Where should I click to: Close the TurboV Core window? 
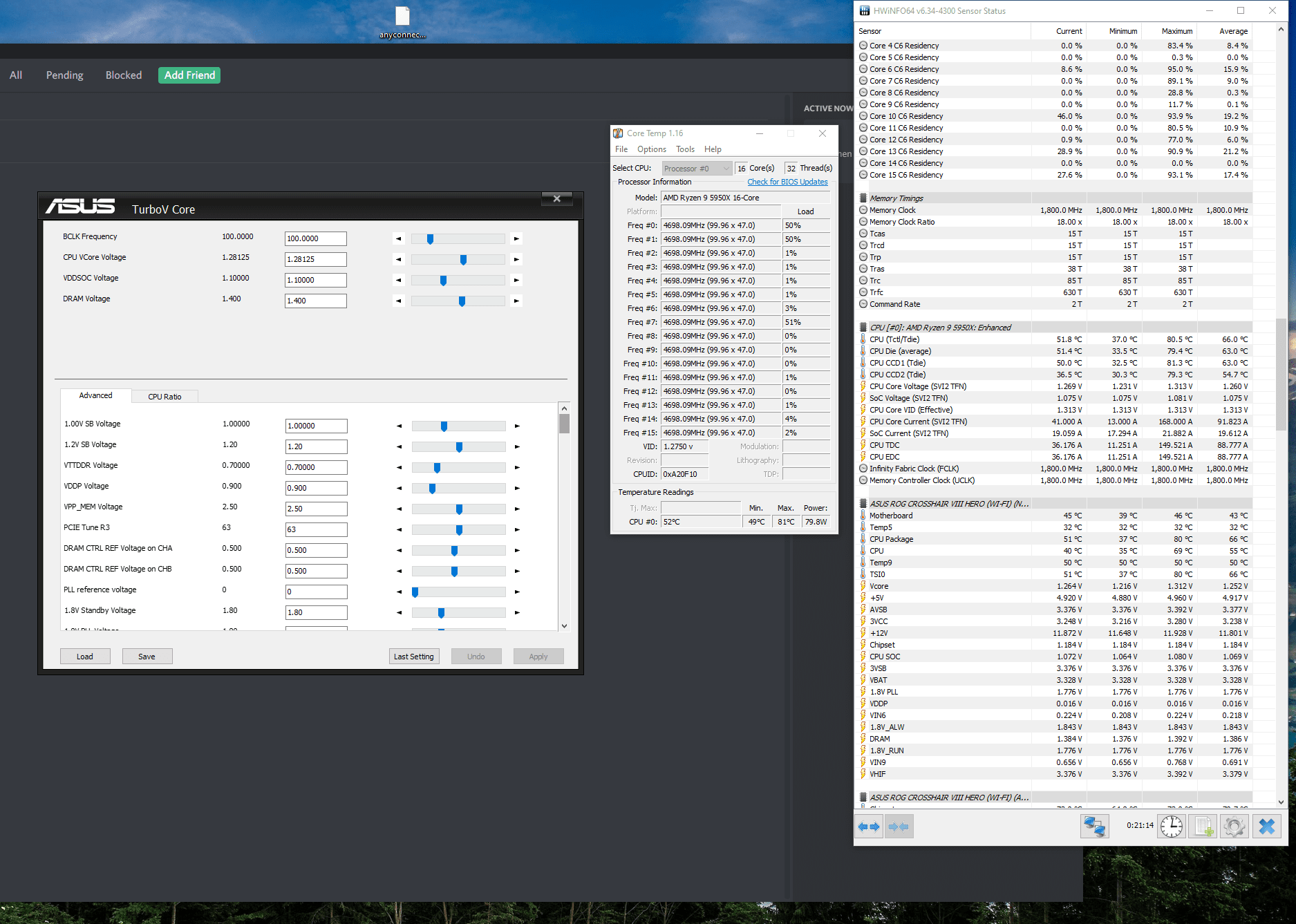point(556,199)
